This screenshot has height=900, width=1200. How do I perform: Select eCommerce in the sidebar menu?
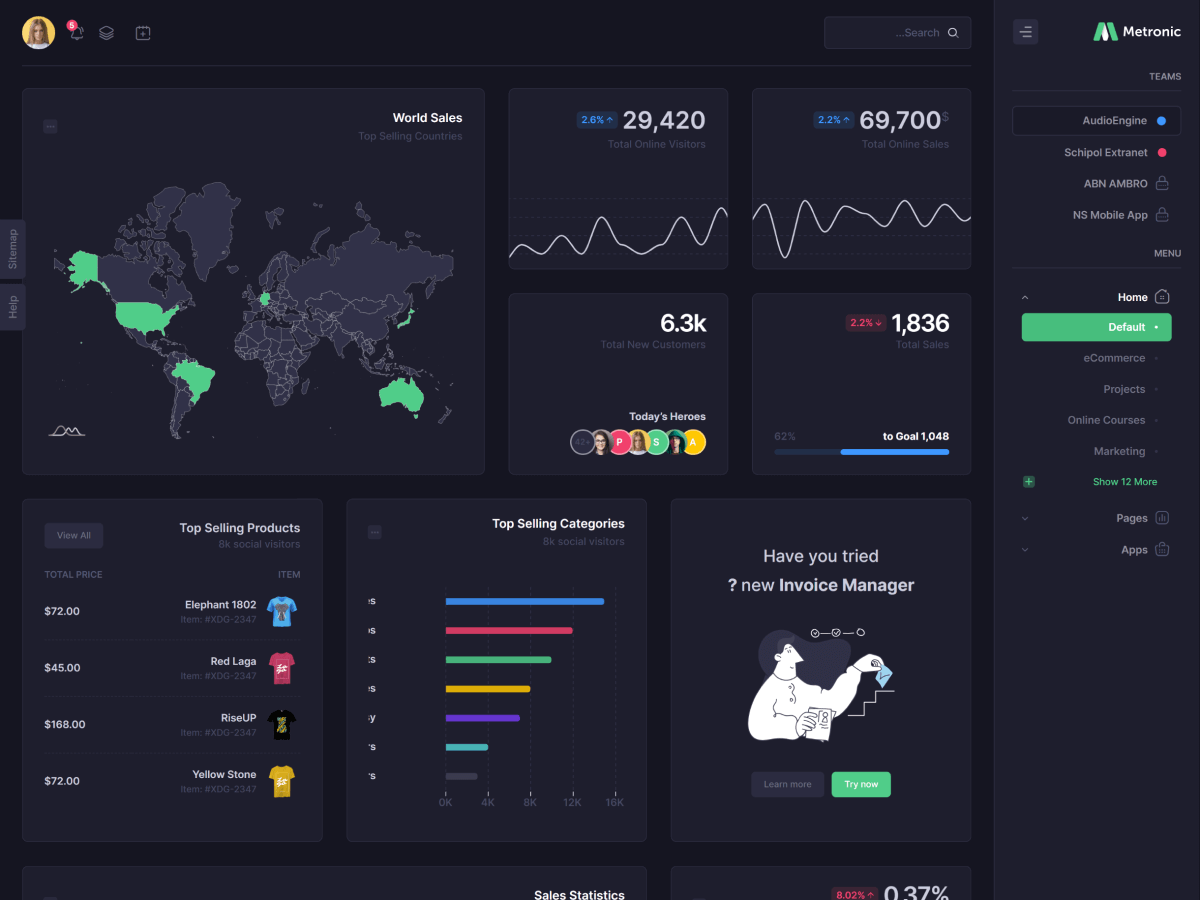1114,358
